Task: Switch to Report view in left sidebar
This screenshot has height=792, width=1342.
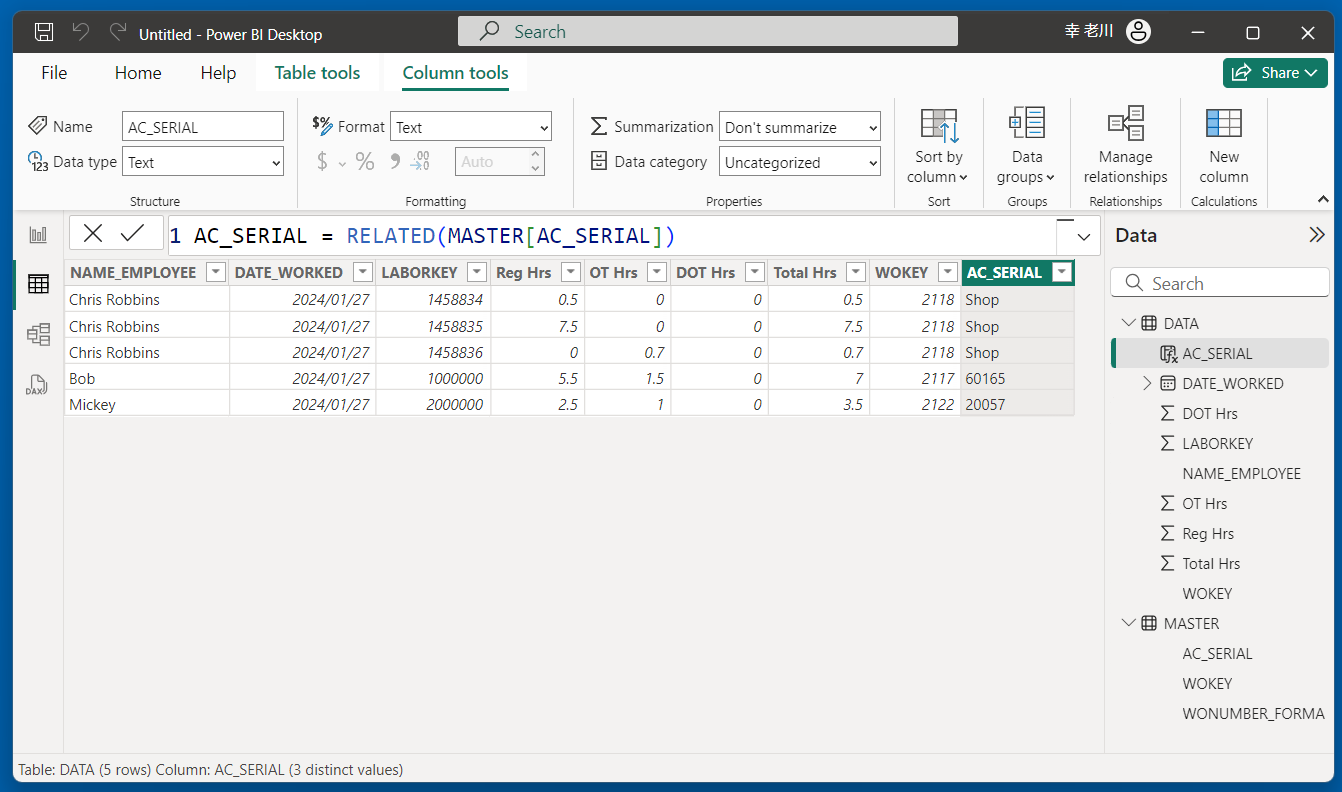Action: click(38, 235)
